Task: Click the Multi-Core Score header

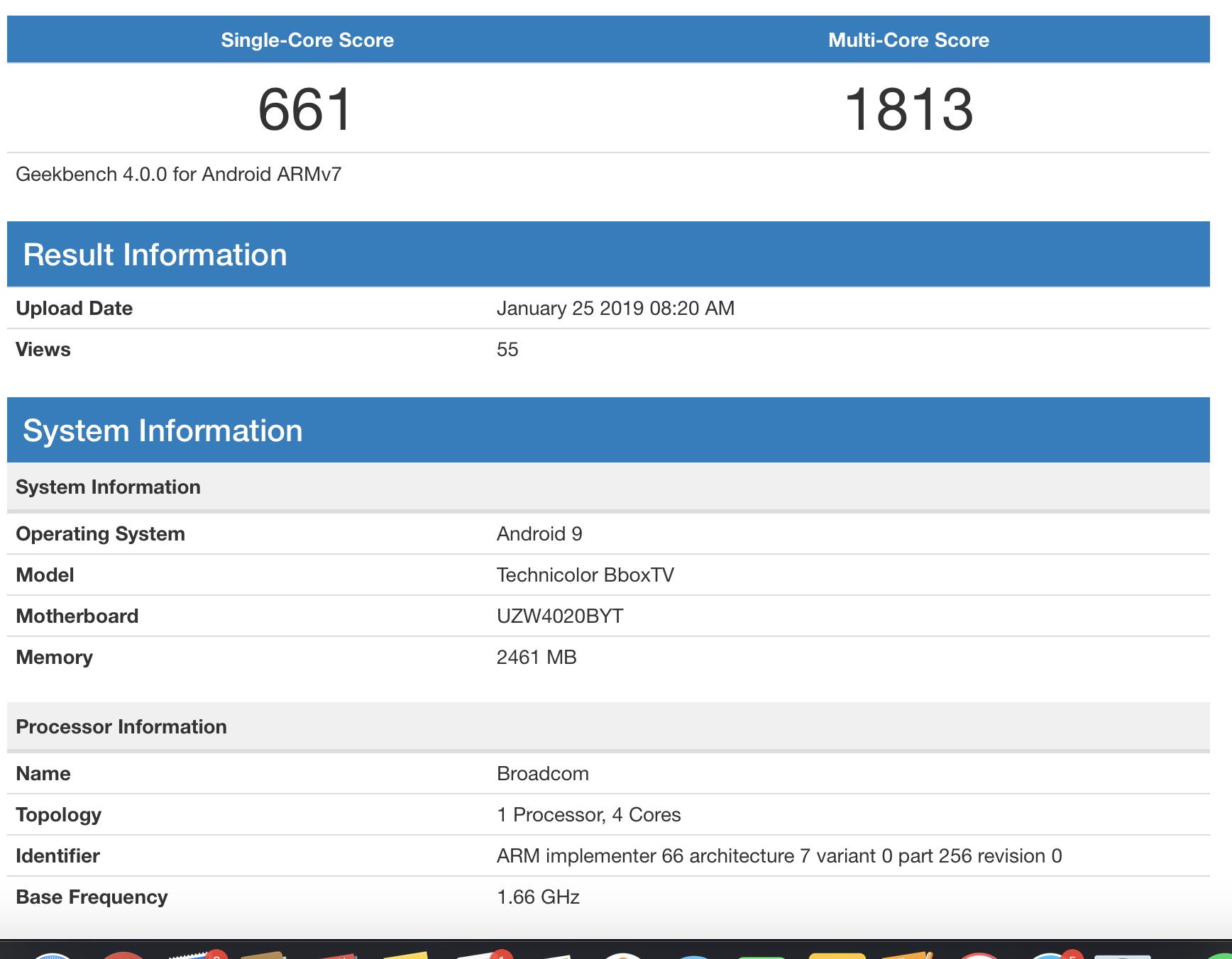Action: tap(908, 40)
